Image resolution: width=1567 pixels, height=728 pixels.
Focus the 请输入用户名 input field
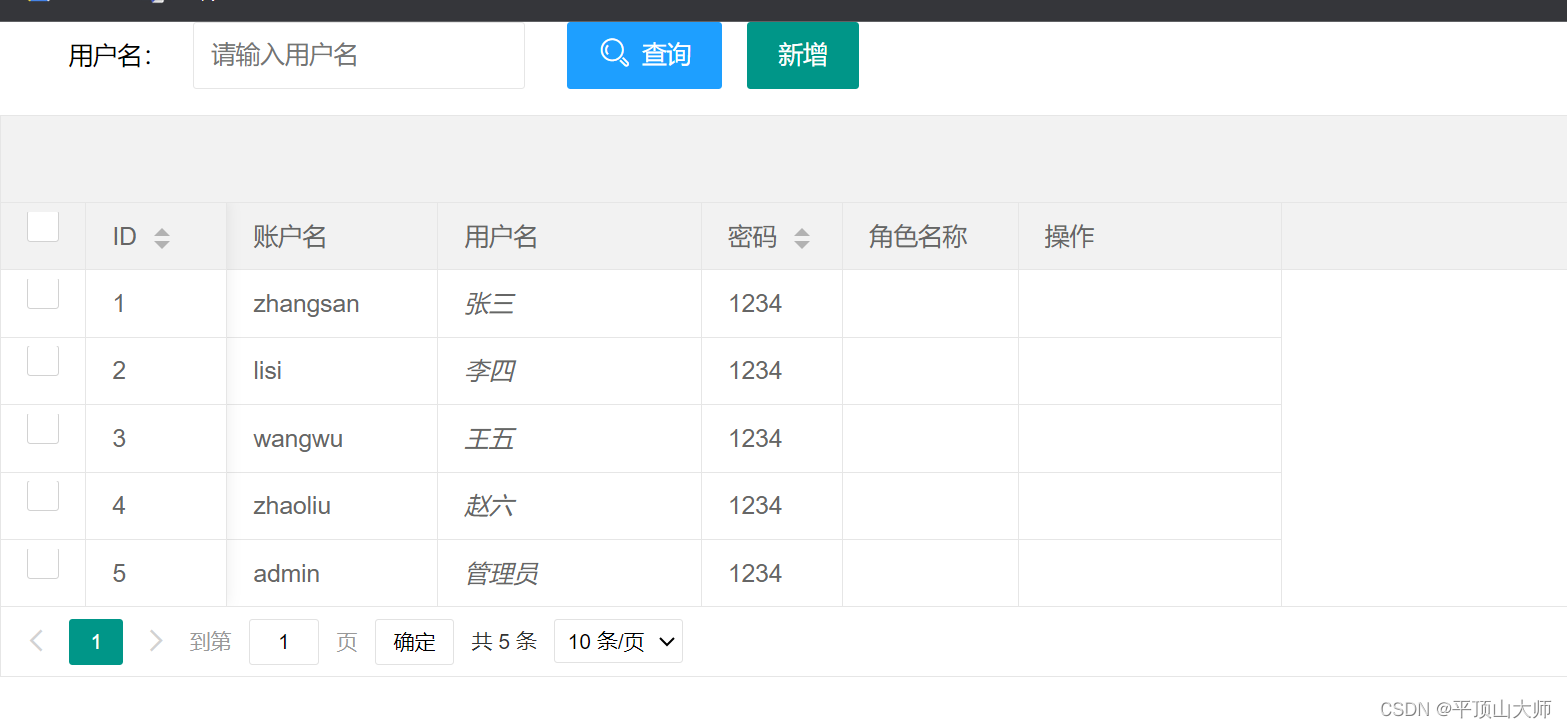359,55
